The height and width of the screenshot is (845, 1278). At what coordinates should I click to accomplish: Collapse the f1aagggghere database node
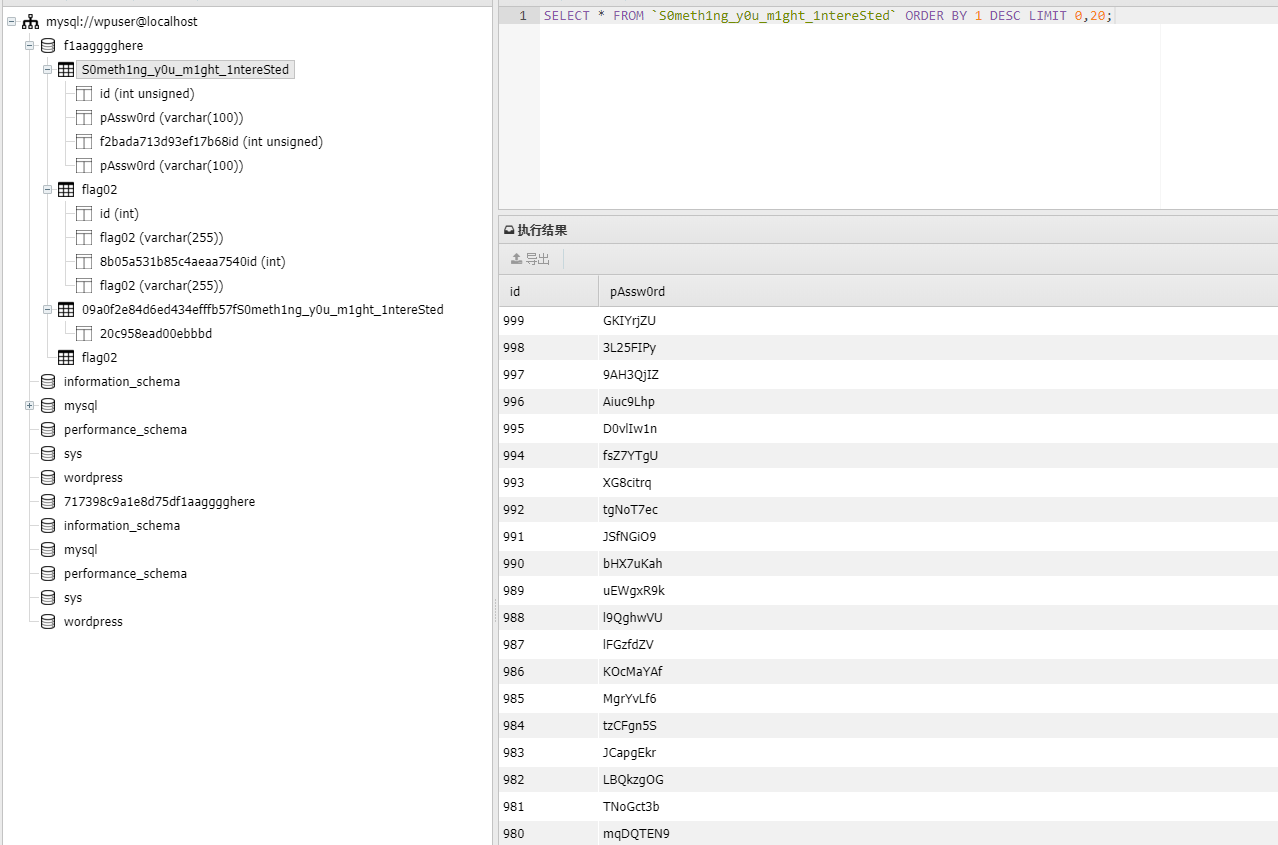(30, 45)
